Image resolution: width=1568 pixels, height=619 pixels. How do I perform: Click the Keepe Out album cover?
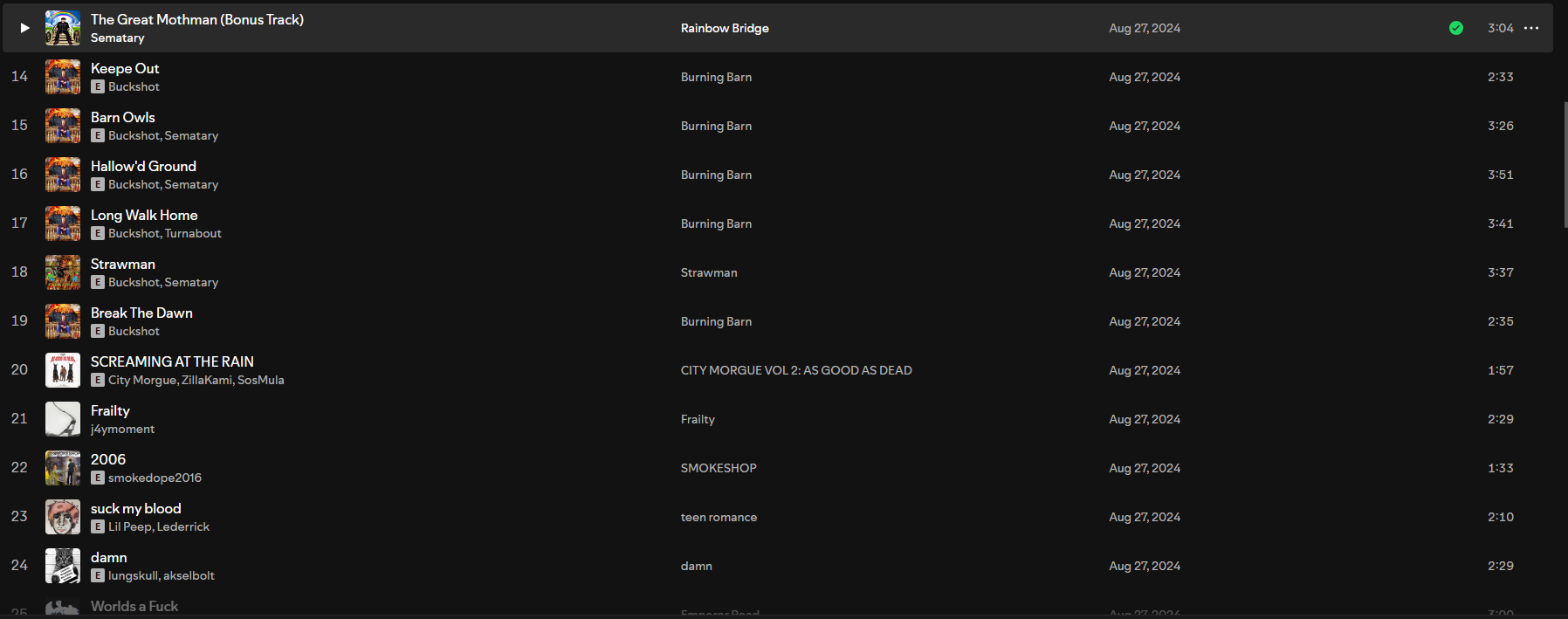pyautogui.click(x=63, y=77)
